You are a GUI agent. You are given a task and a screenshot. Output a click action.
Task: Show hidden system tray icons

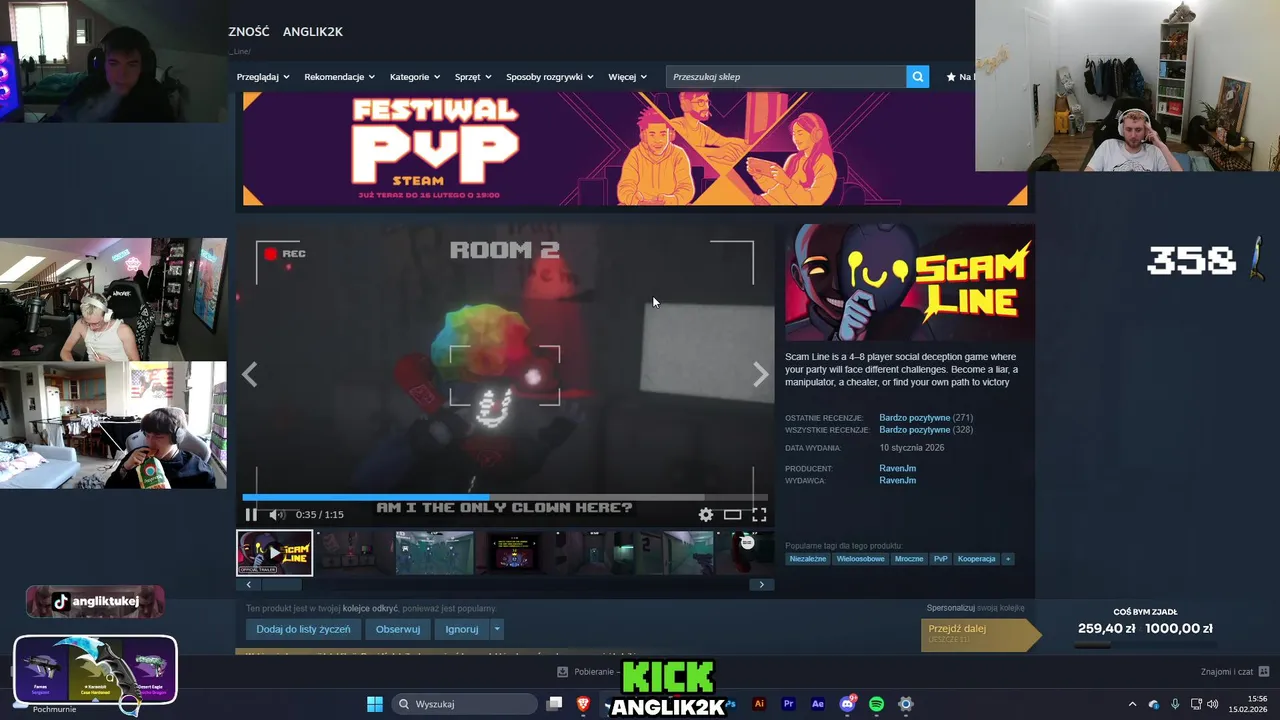1132,704
